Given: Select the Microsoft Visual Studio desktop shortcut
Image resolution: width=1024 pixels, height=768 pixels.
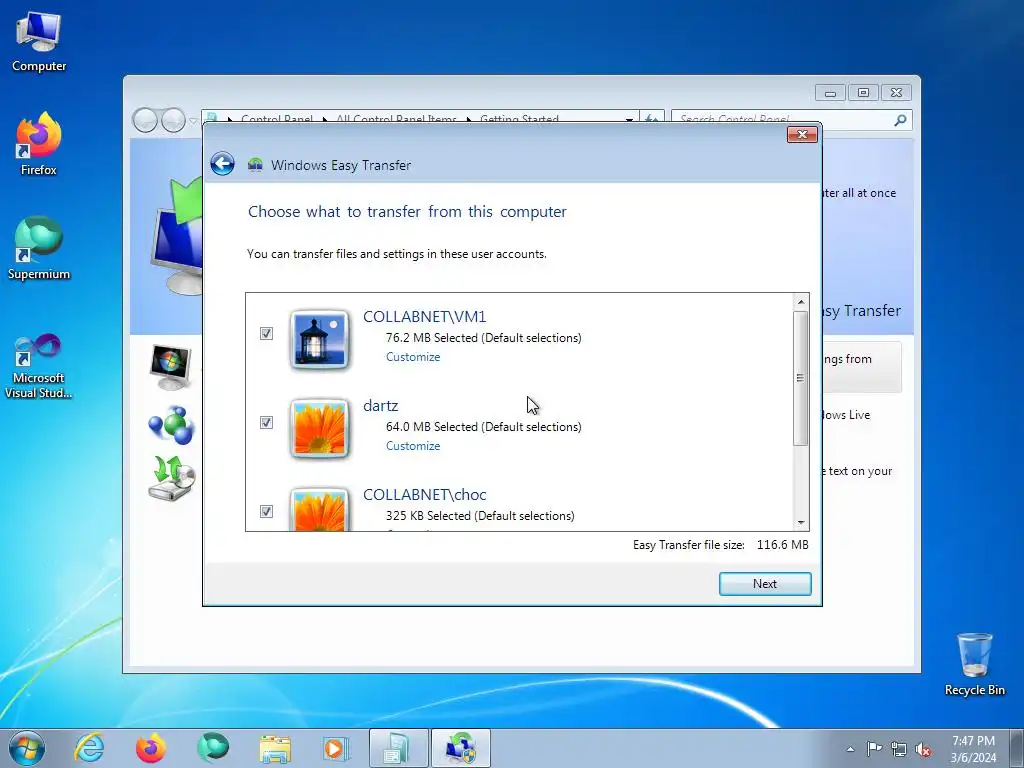Looking at the screenshot, I should tap(39, 366).
